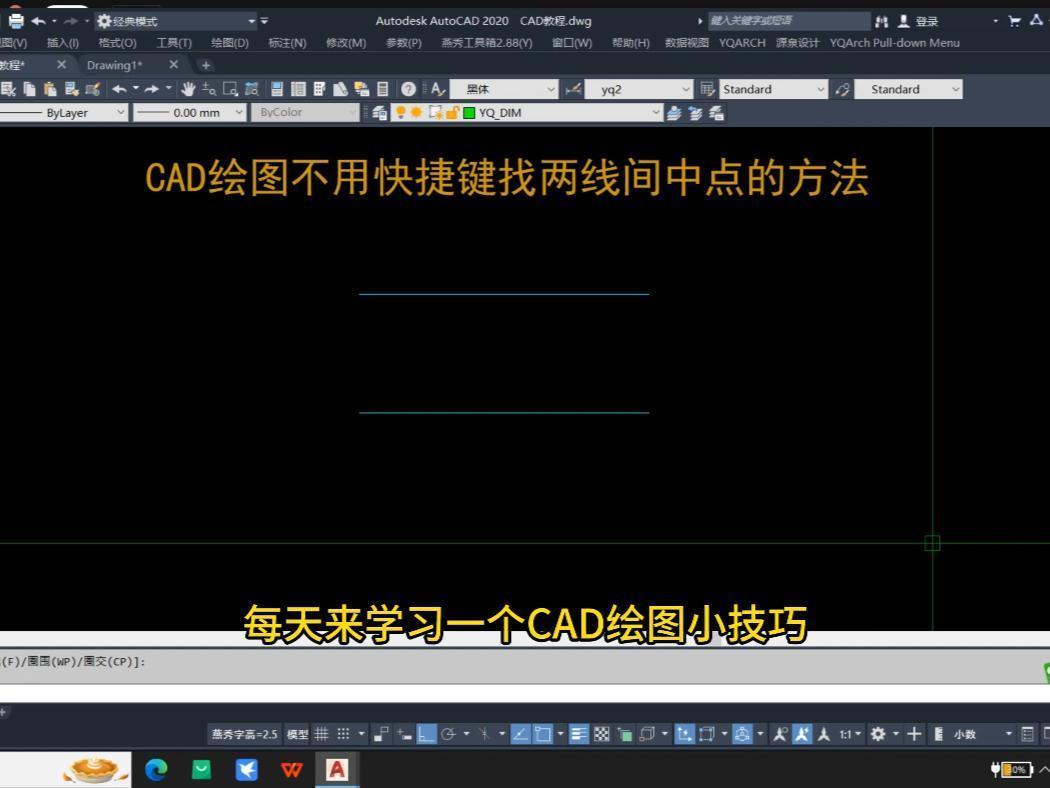Toggle Grid display in the status bar
This screenshot has height=788, width=1050.
click(x=320, y=733)
